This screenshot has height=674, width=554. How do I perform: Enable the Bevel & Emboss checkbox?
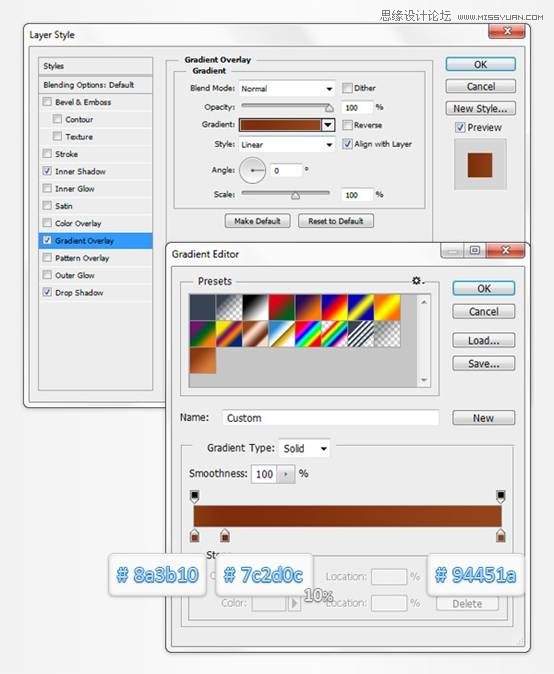pos(47,102)
